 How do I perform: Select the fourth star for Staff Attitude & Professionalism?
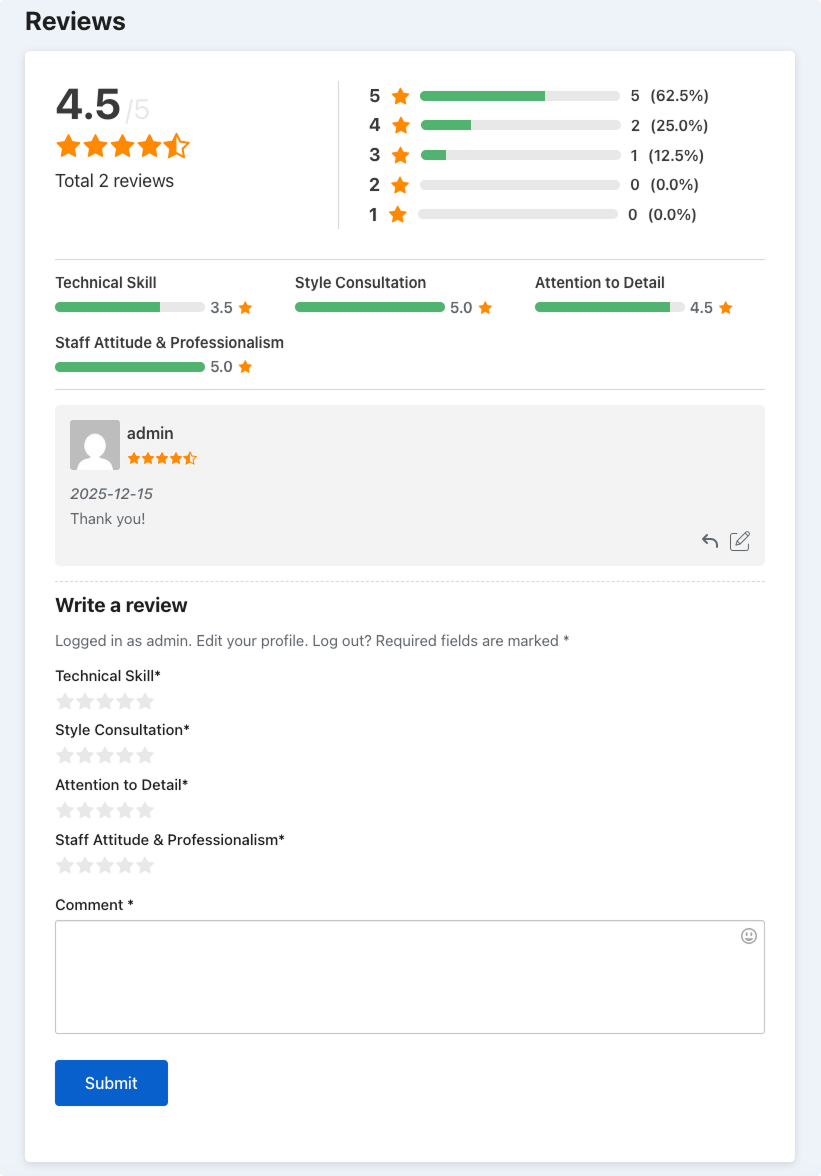pos(125,865)
